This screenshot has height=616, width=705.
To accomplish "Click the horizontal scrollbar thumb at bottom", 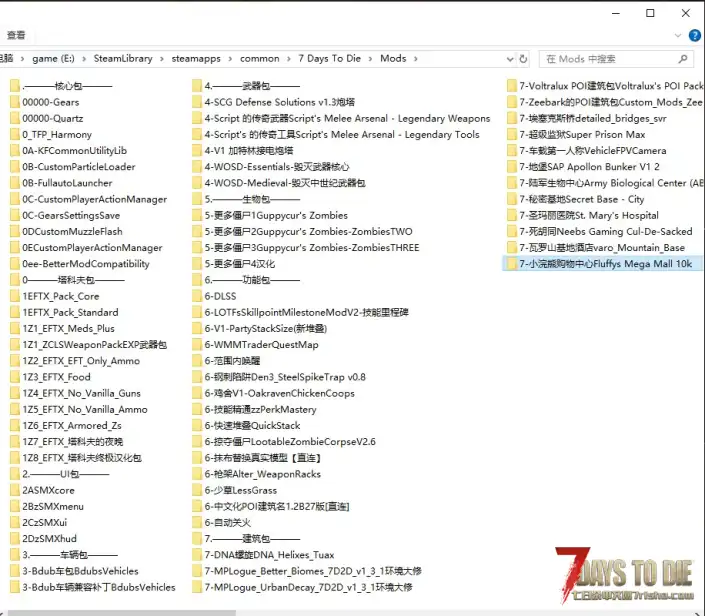I will click(x=122, y=613).
